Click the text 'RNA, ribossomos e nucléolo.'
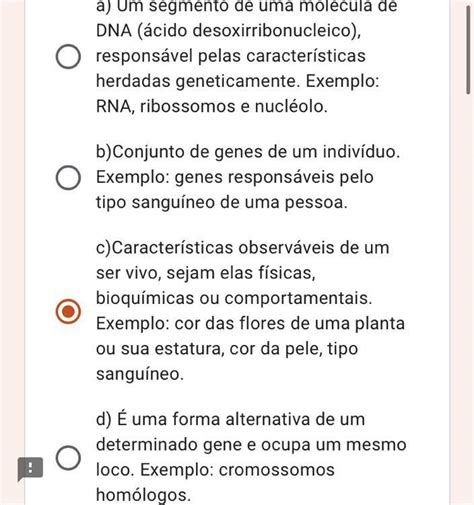The height and width of the screenshot is (505, 474). [212, 107]
